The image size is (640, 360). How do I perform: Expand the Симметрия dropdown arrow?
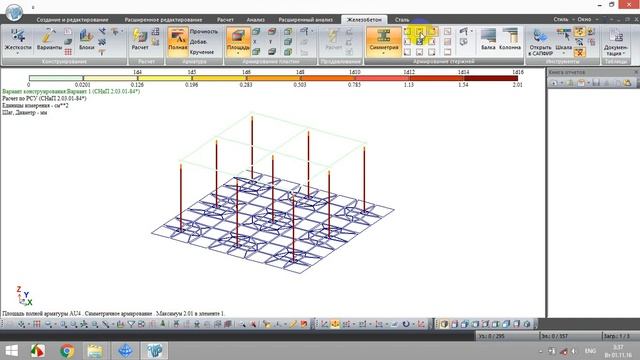point(383,53)
